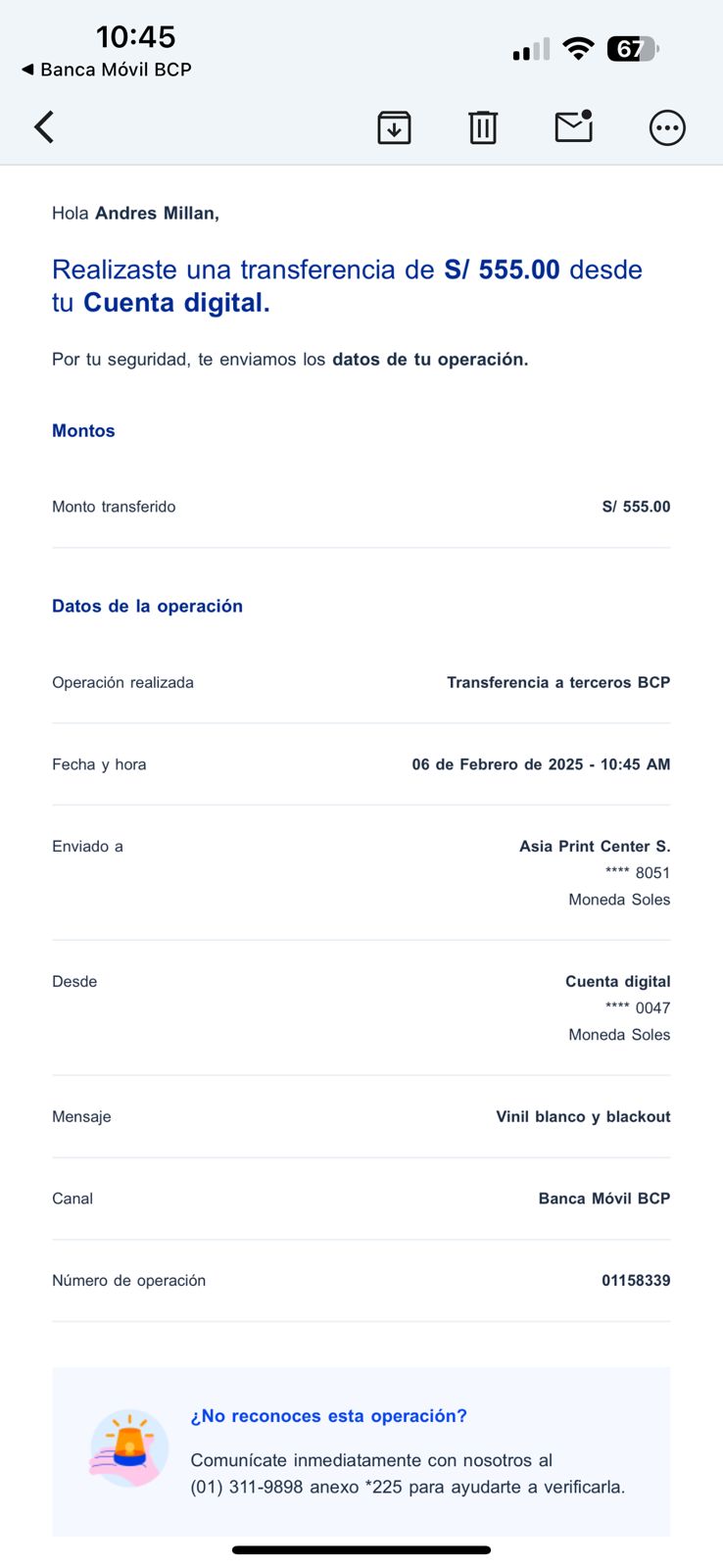Viewport: 723px width, 1568px height.
Task: Tap the "¿No reconoces esta operación?" heading
Action: (328, 1416)
